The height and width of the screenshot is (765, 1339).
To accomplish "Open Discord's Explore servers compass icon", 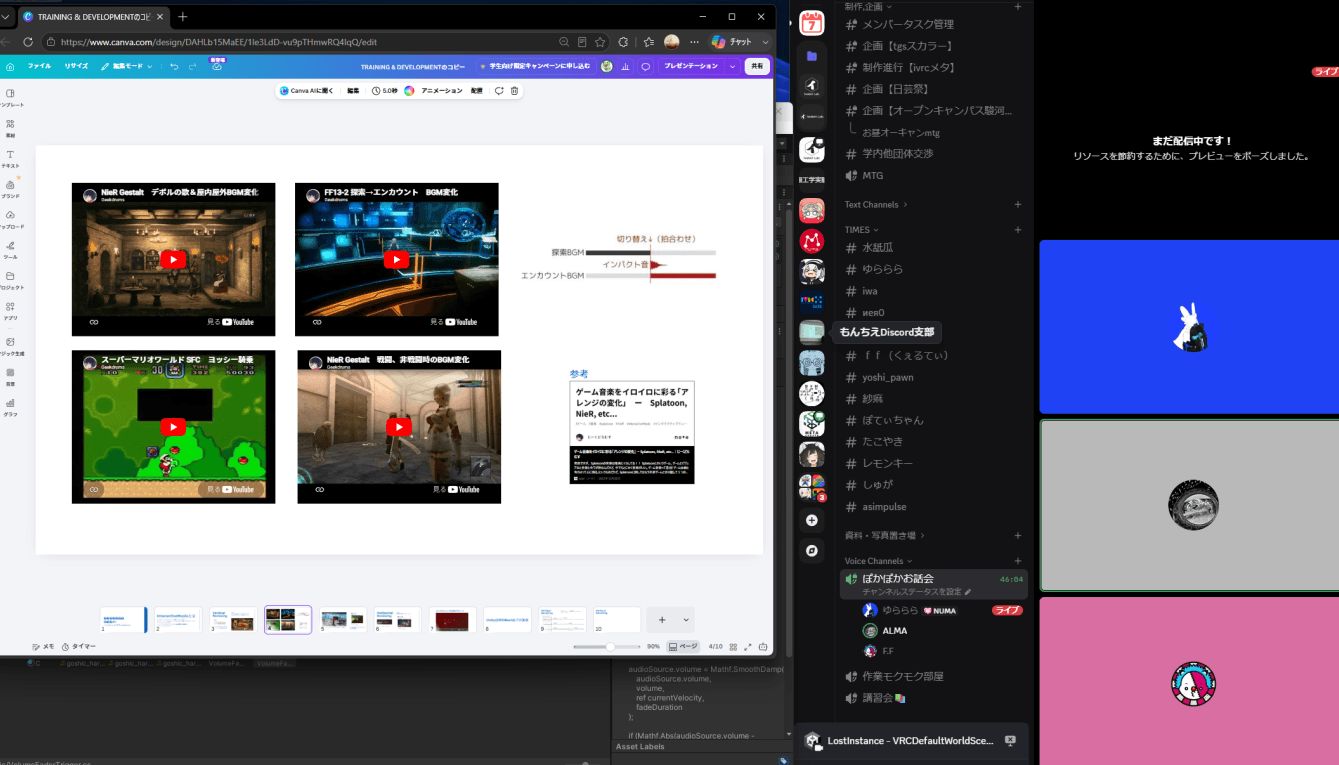I will pyautogui.click(x=812, y=550).
